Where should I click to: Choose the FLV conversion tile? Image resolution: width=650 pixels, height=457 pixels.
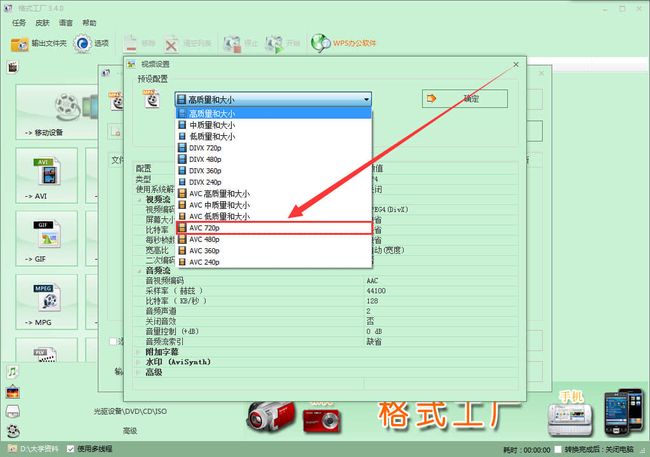coord(47,350)
